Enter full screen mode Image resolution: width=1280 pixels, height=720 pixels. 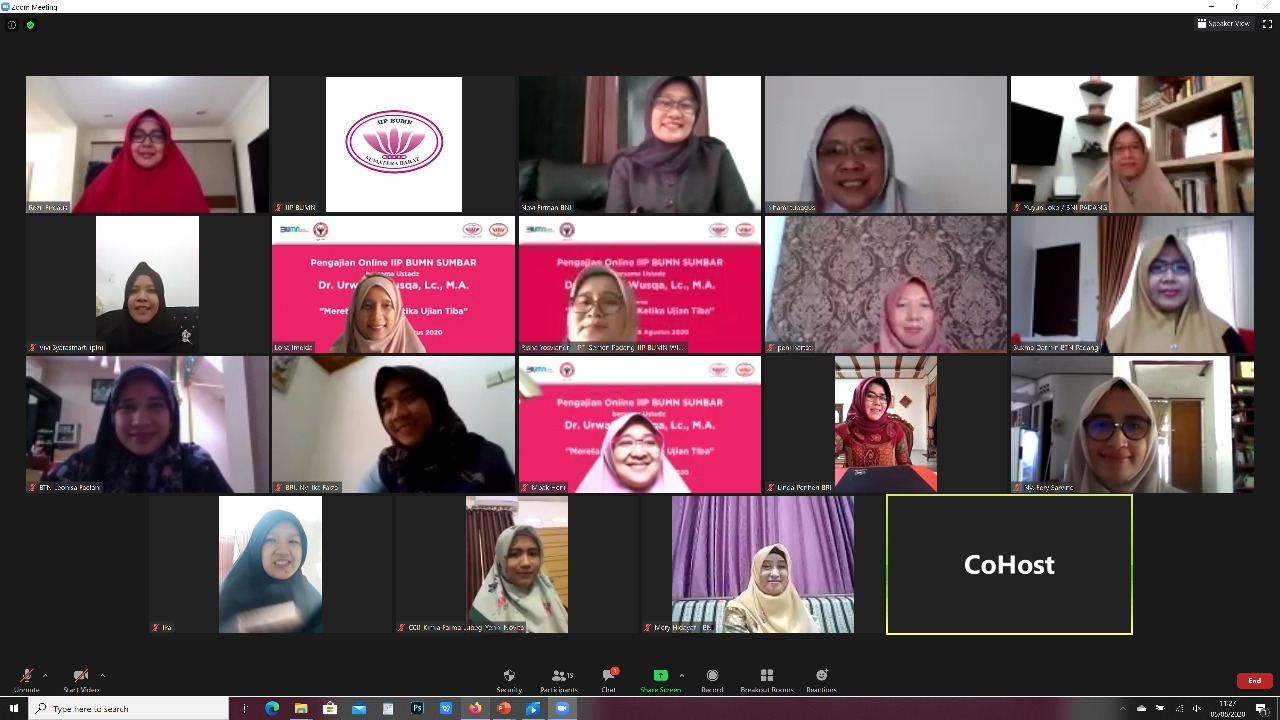(1267, 24)
